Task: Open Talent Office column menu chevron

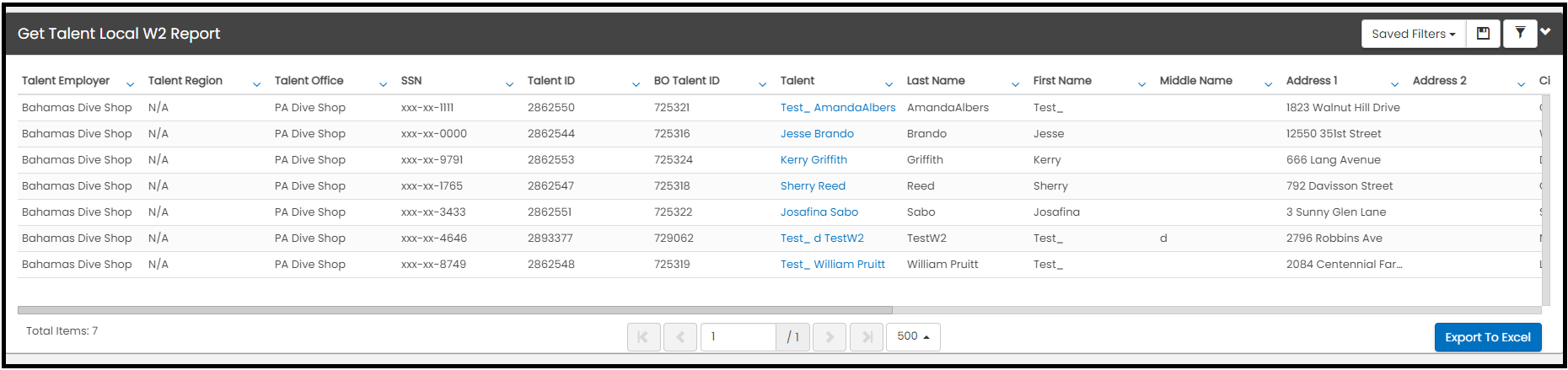Action: pos(383,84)
